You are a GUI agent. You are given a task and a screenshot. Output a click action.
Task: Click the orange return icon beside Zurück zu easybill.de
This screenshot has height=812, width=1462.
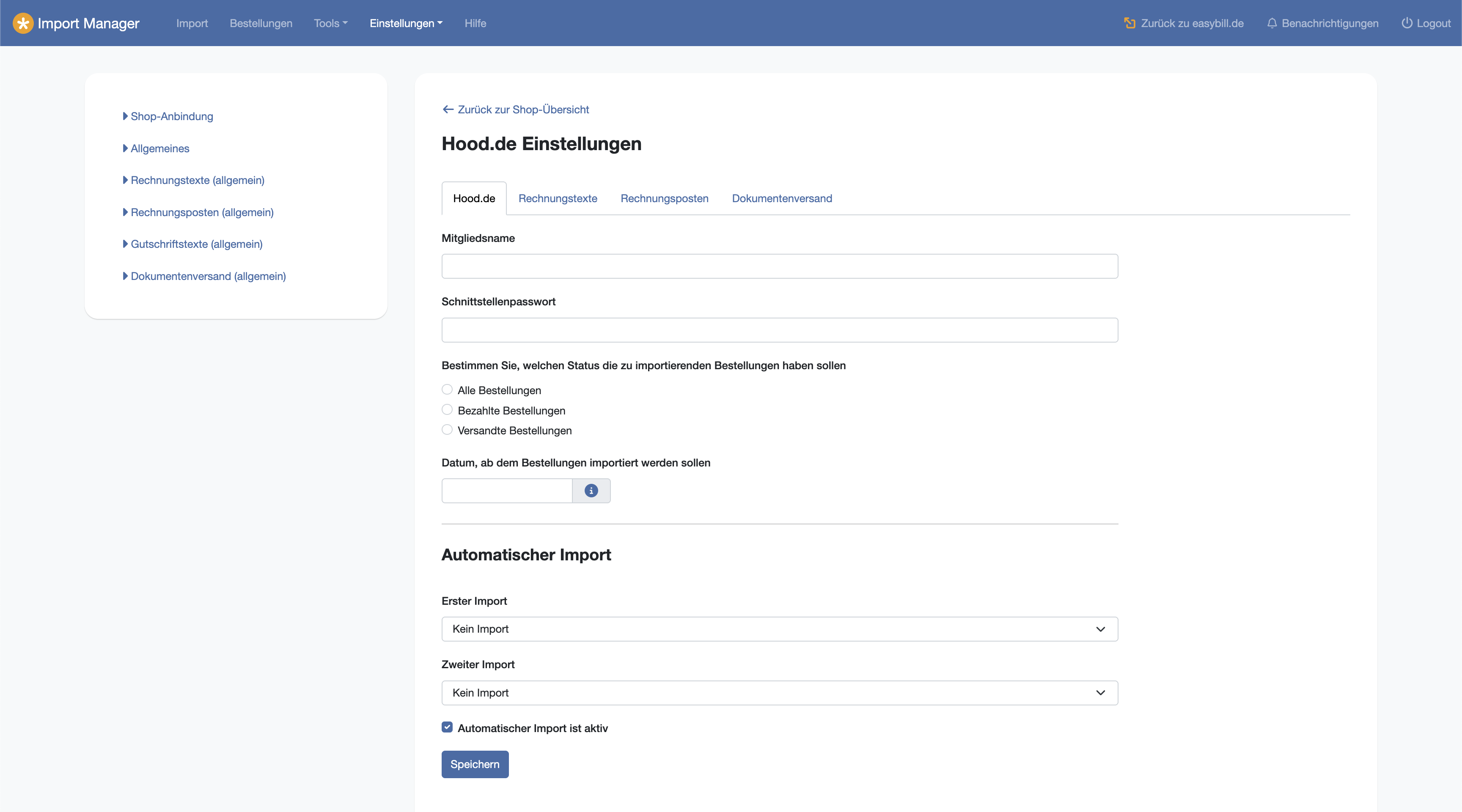[x=1130, y=23]
